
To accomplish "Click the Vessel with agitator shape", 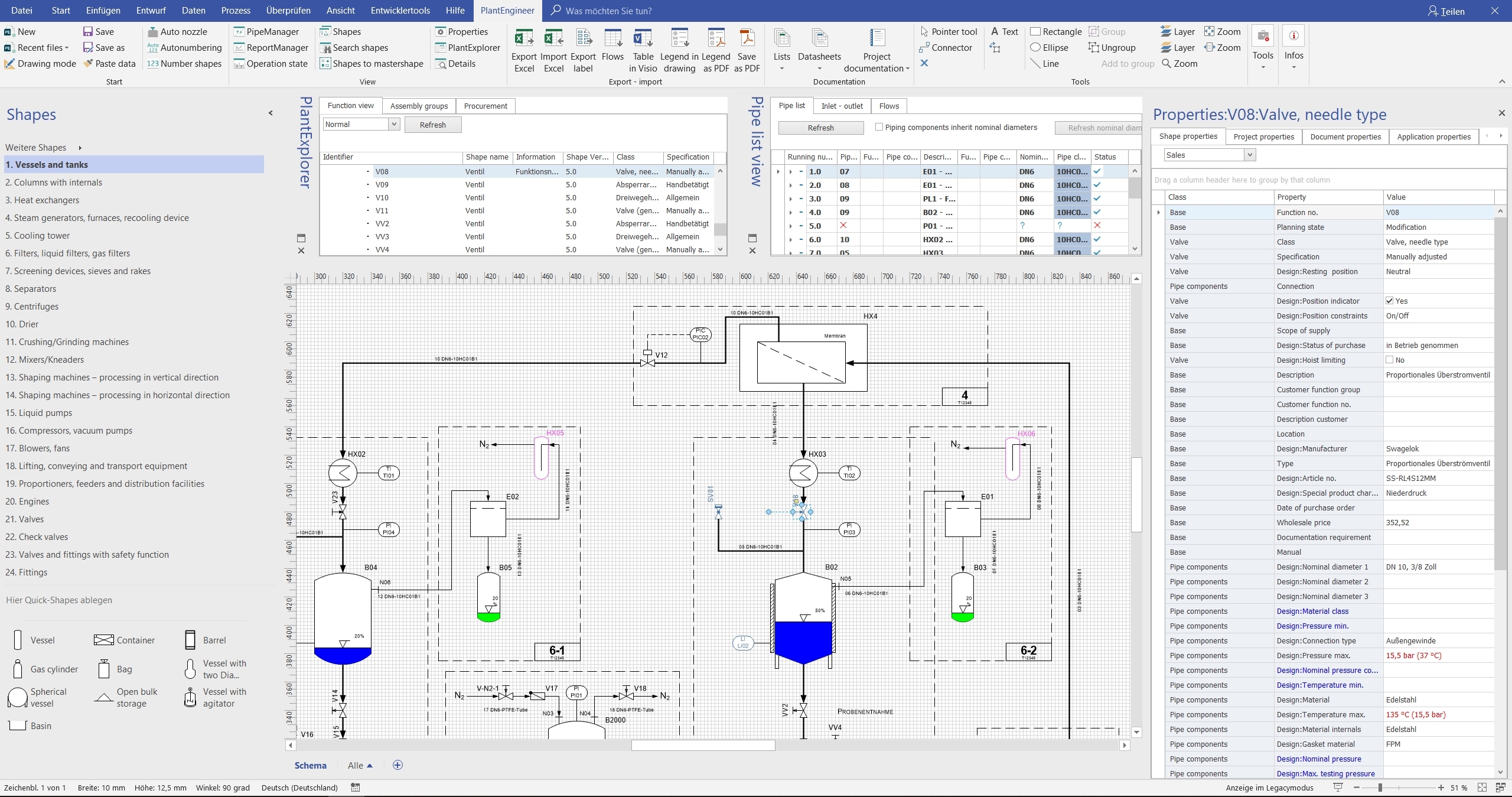I will [x=190, y=698].
